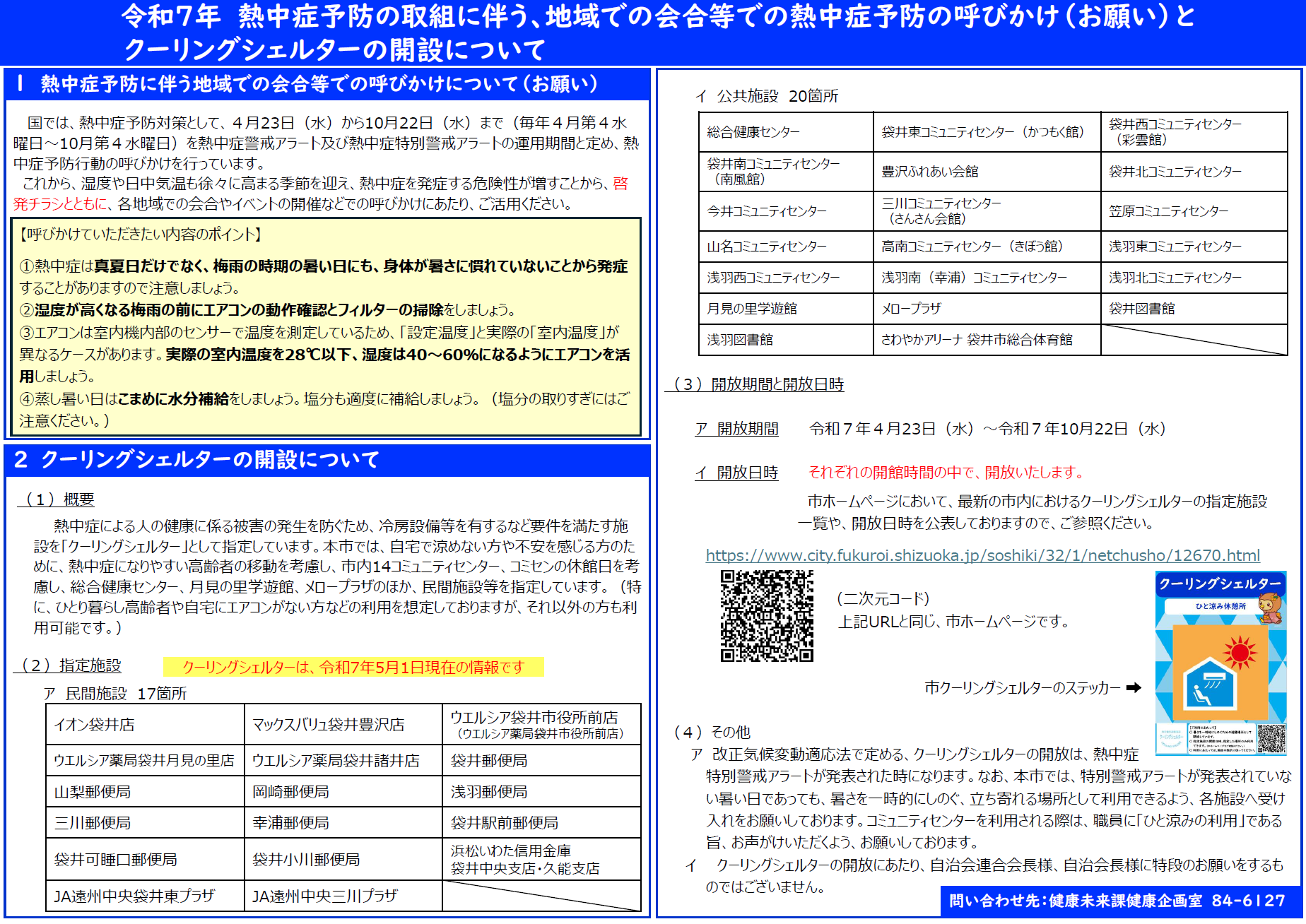The image size is (1306, 924).
Task: Click the （3）開放期間と開放日時 subheading
Action: pyautogui.click(x=755, y=384)
